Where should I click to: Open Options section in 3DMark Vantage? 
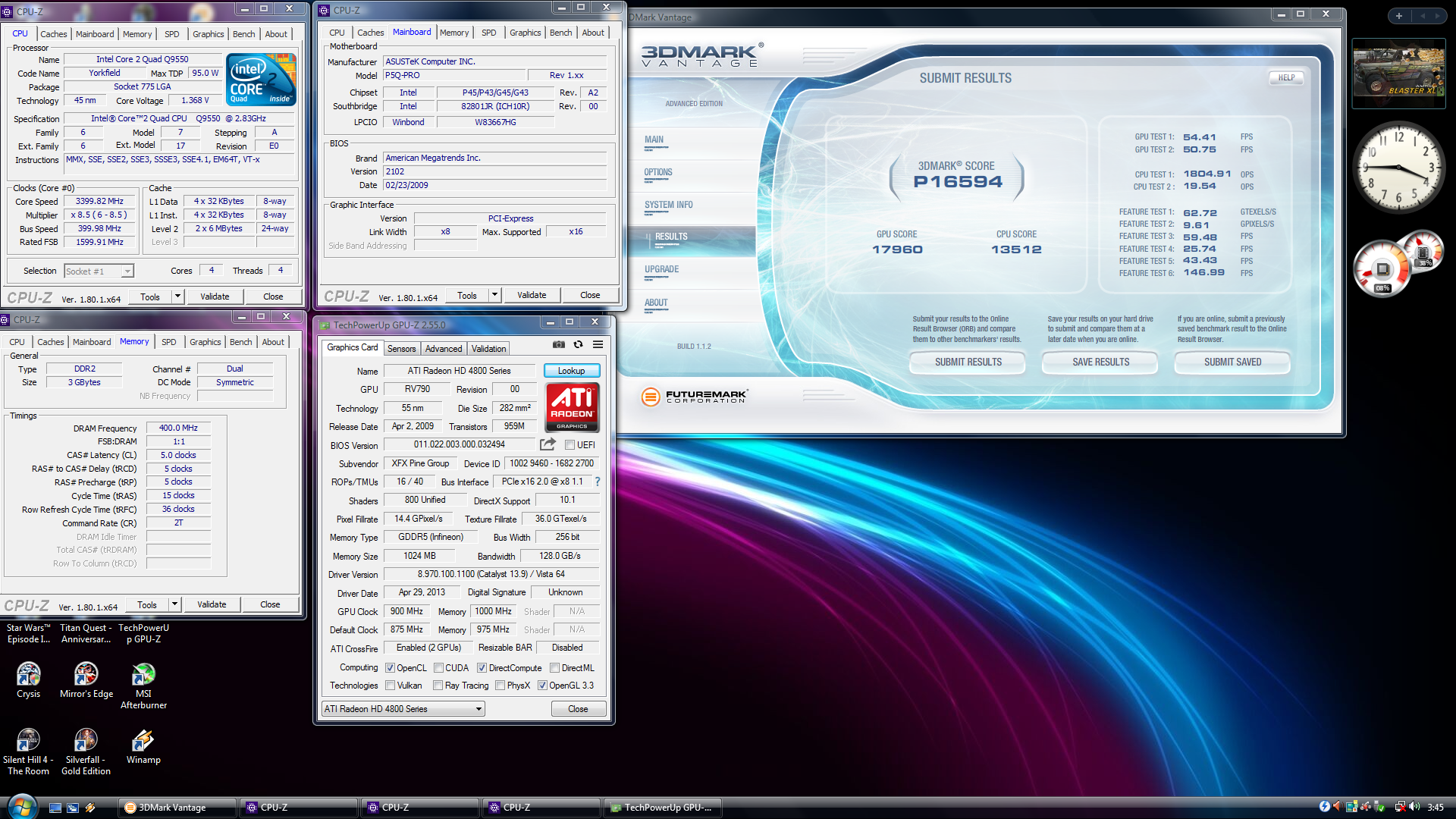(x=658, y=172)
